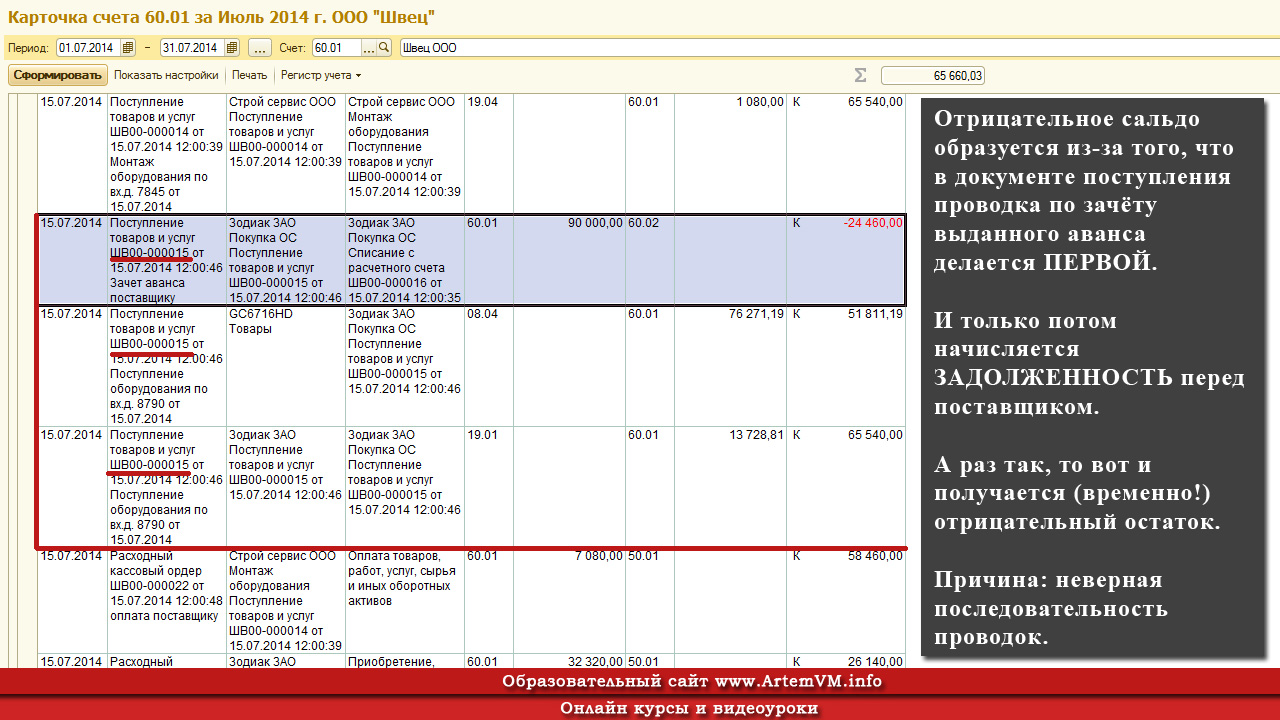1280x720 pixels.
Task: Click the end period date field
Action: coord(193,48)
